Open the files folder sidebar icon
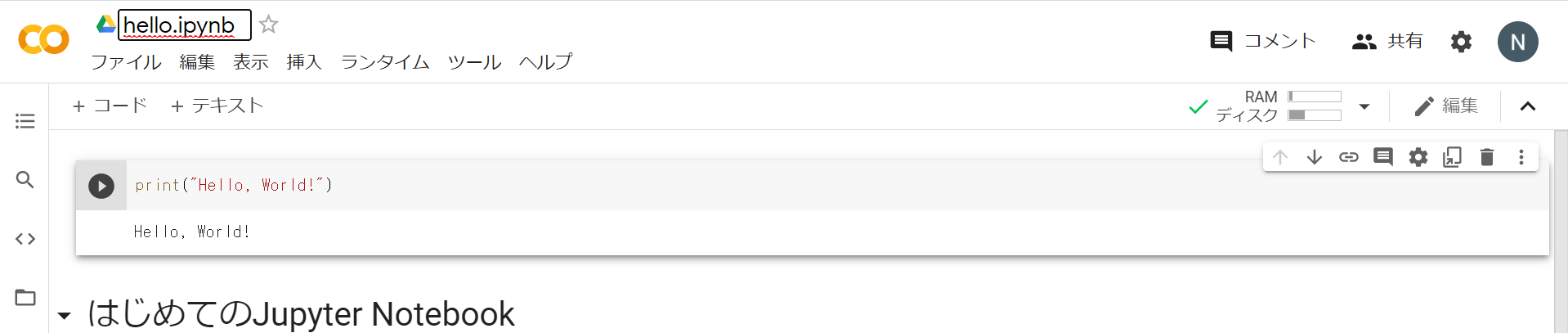1568x333 pixels. tap(25, 297)
